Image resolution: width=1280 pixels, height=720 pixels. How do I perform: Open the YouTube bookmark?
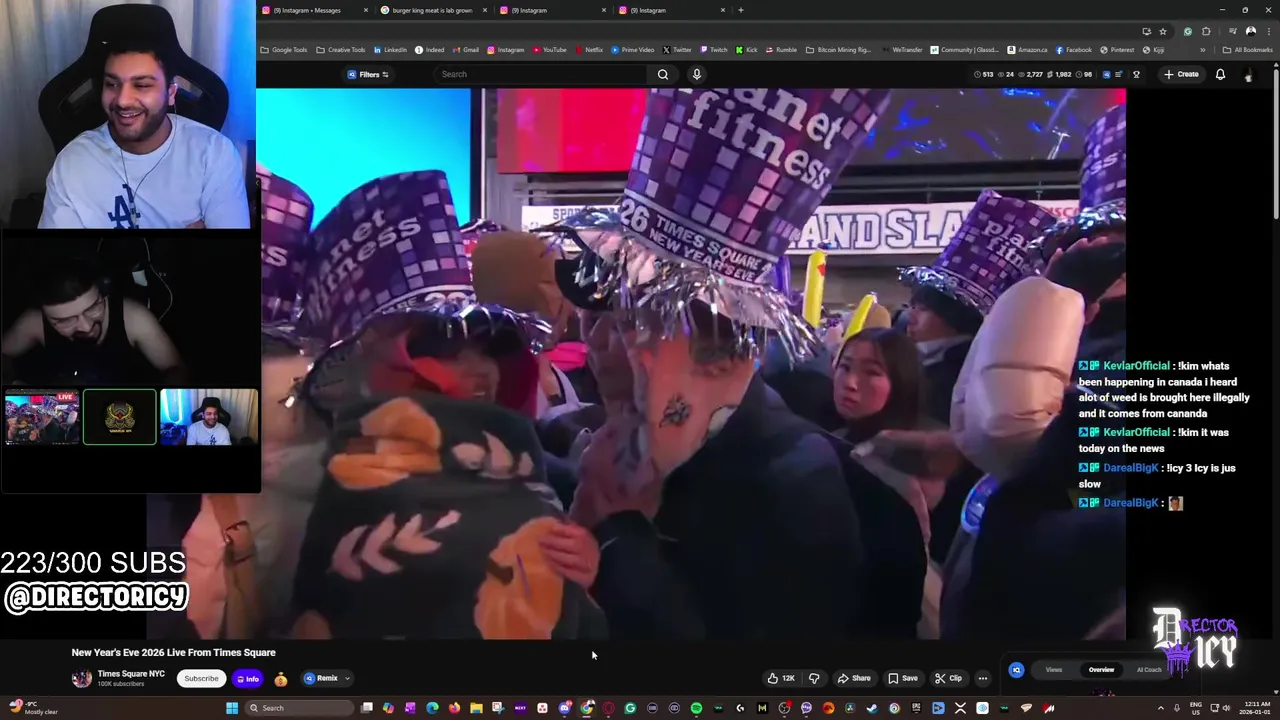coord(550,50)
